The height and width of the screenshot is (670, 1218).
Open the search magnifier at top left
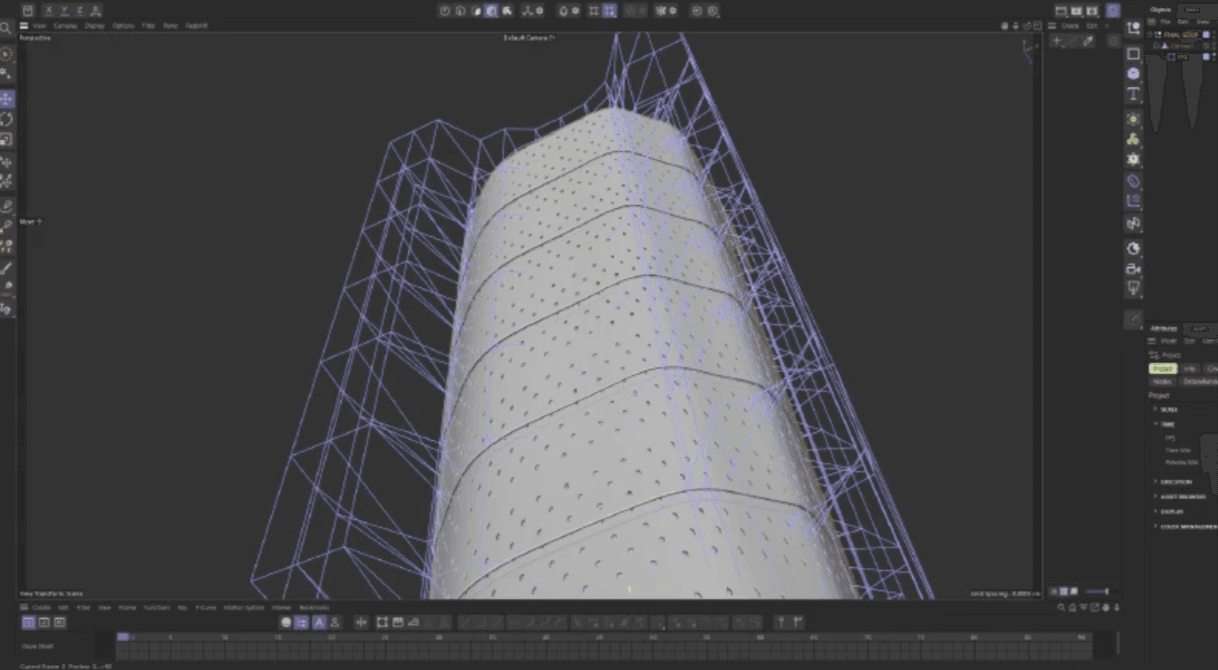click(6, 28)
